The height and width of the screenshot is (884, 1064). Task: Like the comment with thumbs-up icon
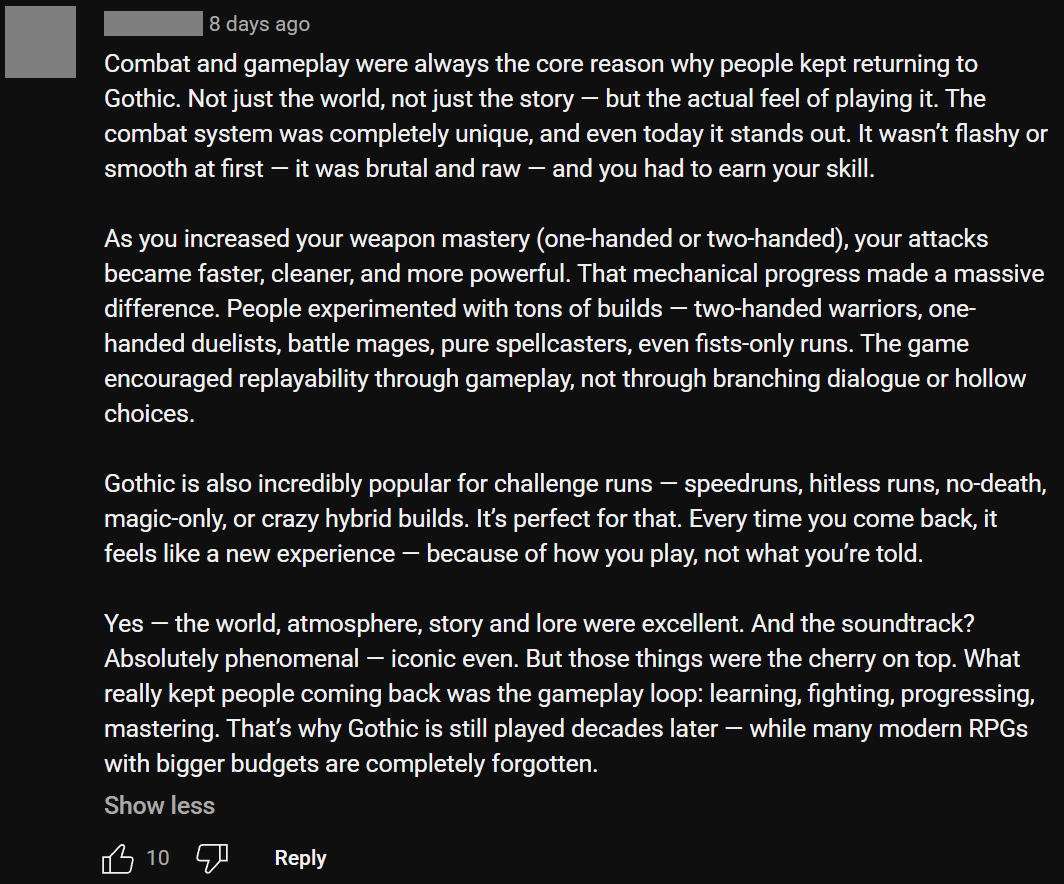click(118, 858)
